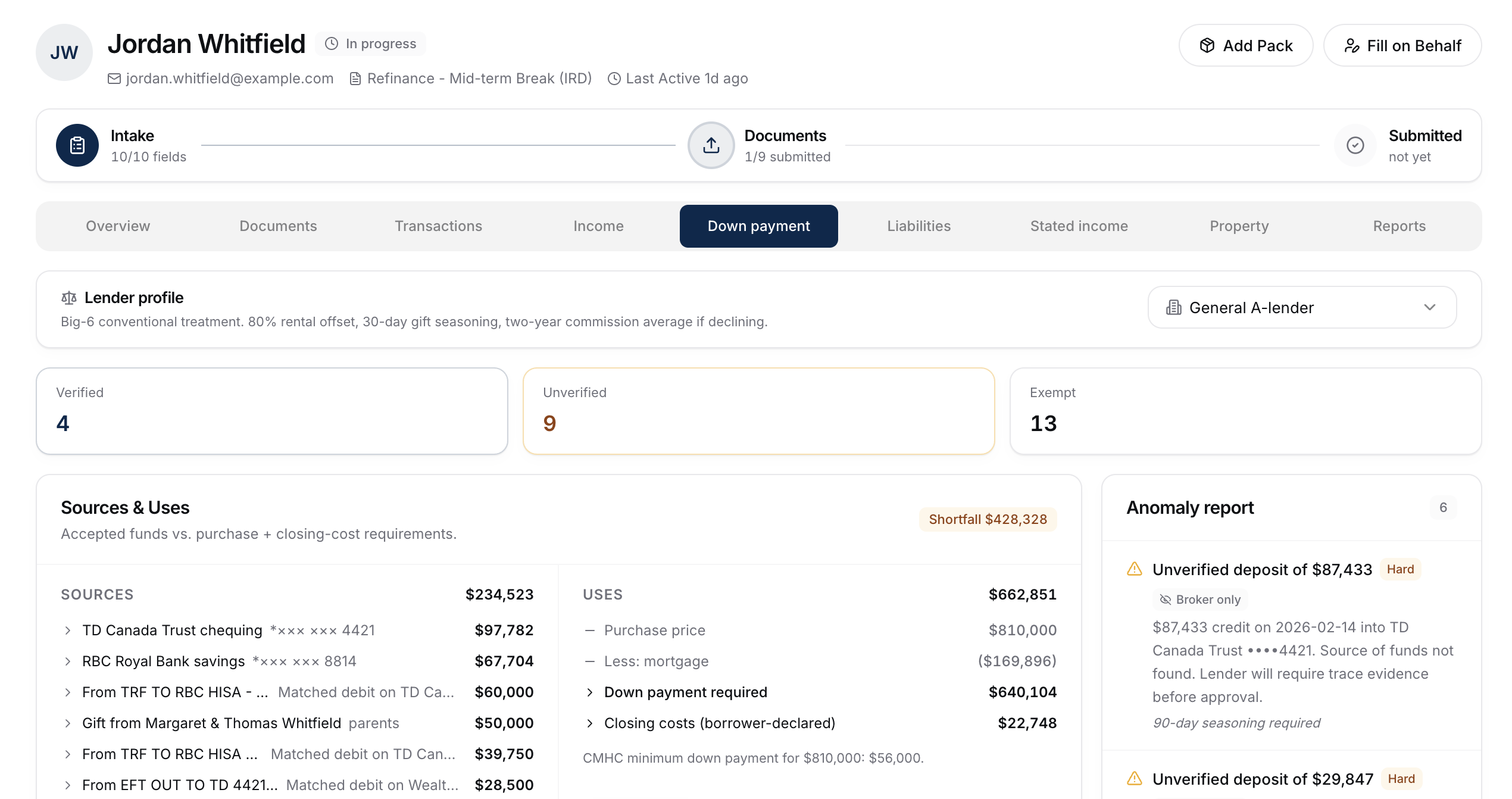Screen dimensions: 1512x799
Task: Click the document icon beside Refinance label
Action: pos(355,79)
